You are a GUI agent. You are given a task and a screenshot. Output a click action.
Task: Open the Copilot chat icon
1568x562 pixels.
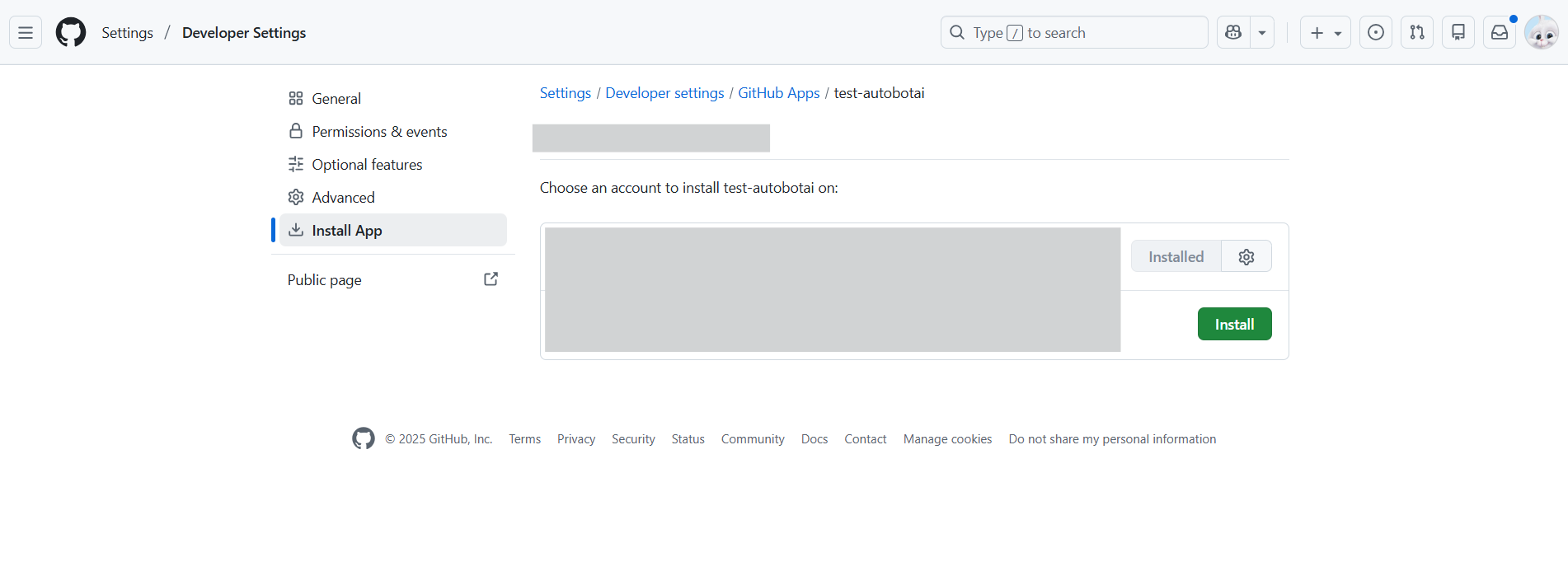point(1233,33)
